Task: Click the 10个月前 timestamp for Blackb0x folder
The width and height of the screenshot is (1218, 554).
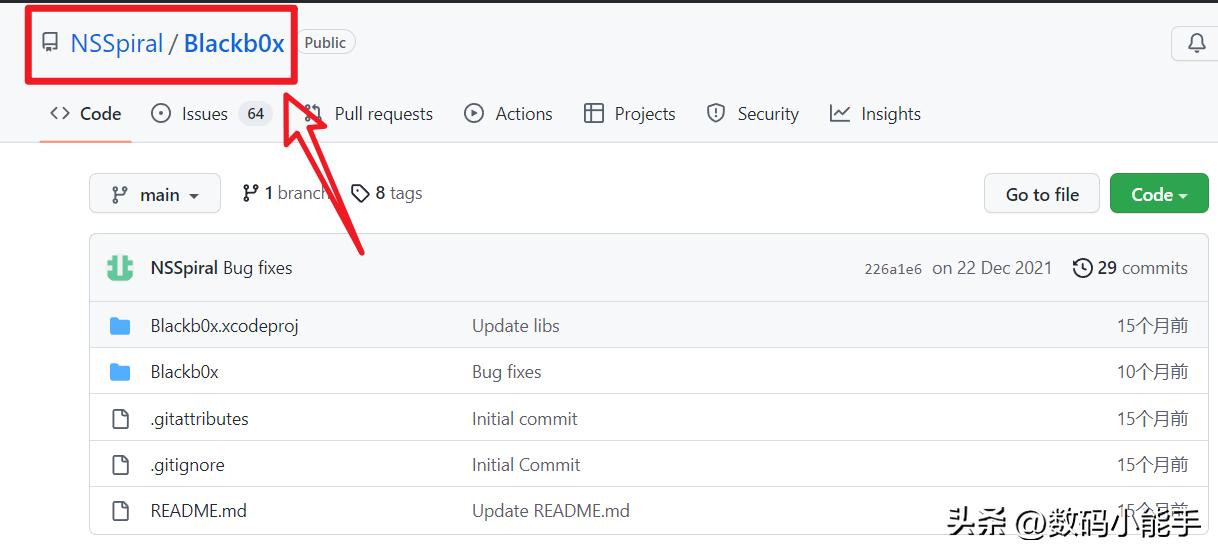Action: pos(1152,372)
